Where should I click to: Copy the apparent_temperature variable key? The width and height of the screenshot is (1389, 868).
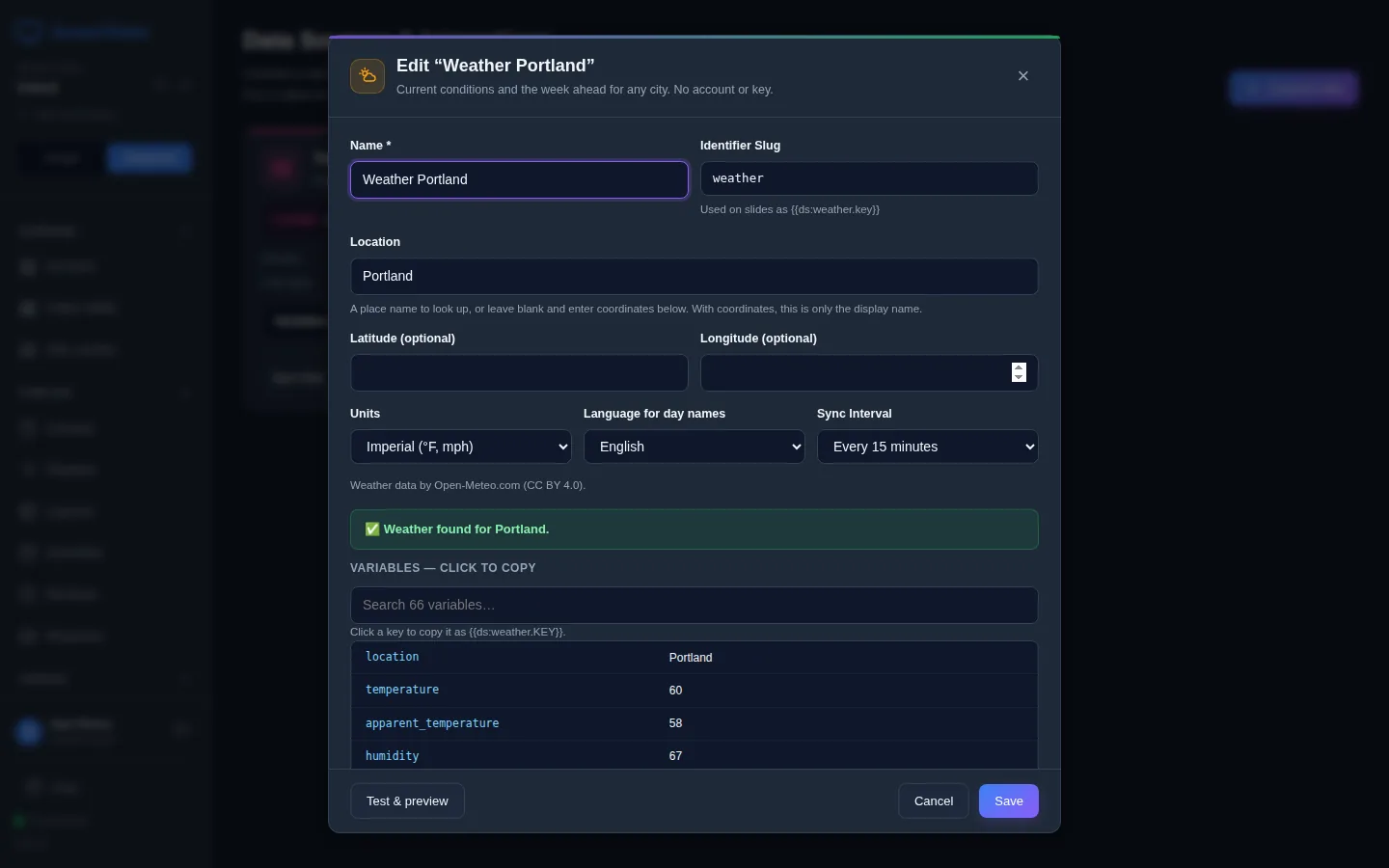click(432, 723)
